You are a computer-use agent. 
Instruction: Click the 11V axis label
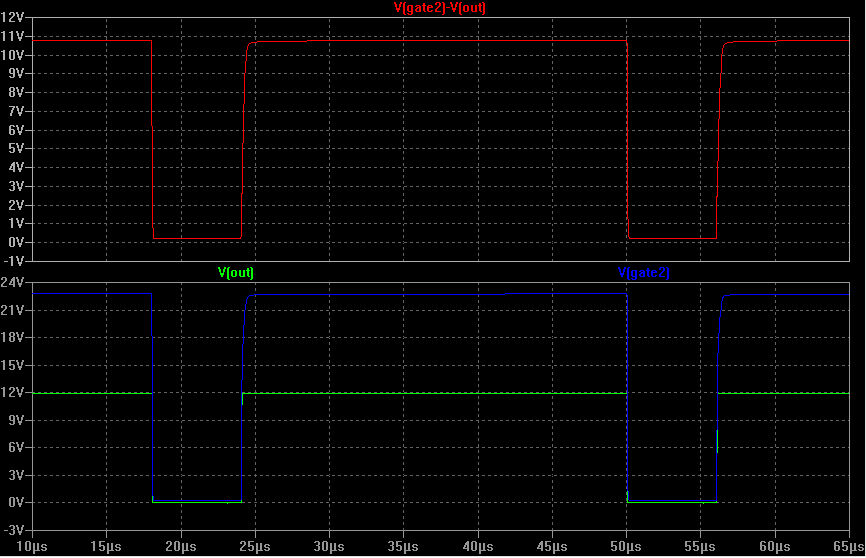tap(12, 36)
